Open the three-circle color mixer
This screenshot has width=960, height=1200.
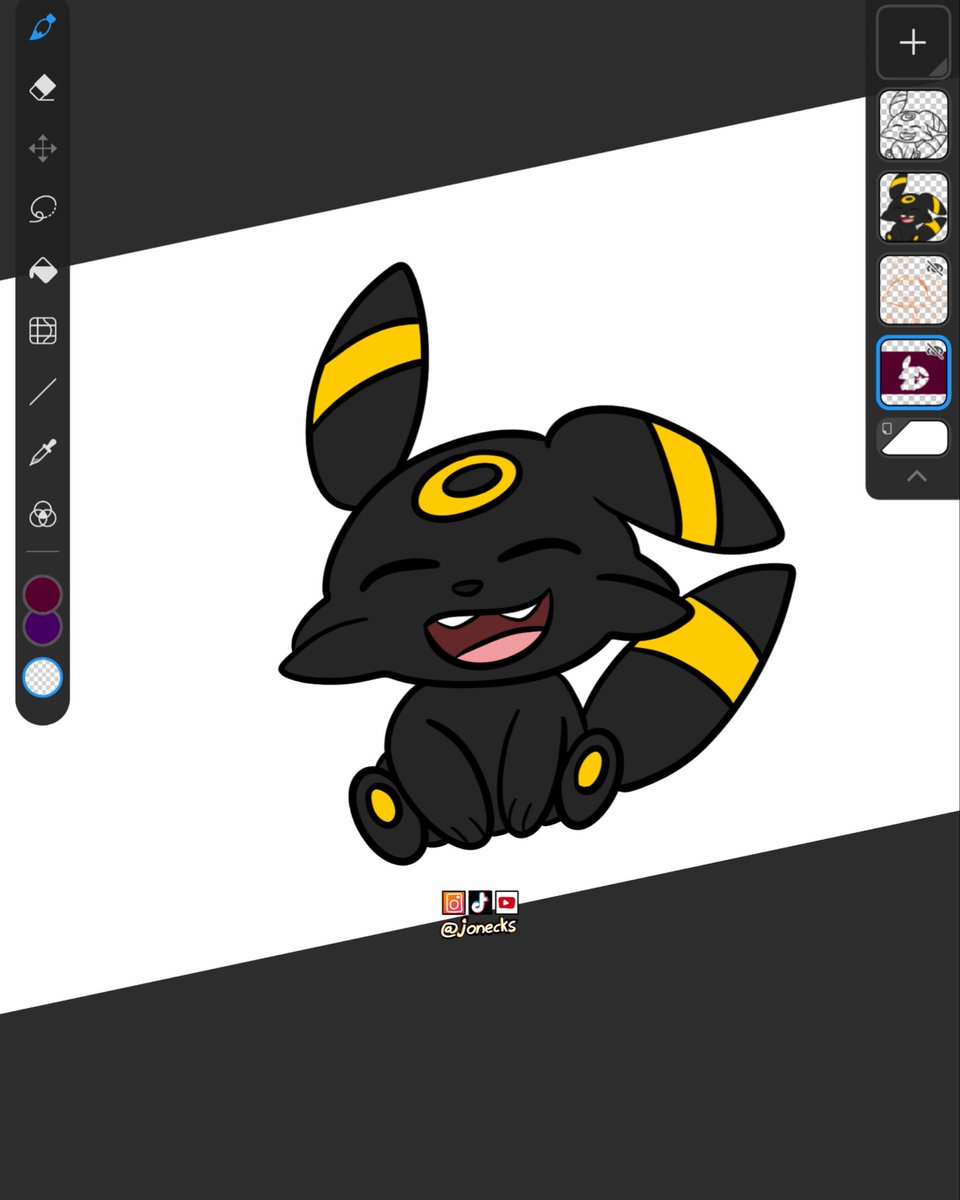42,515
